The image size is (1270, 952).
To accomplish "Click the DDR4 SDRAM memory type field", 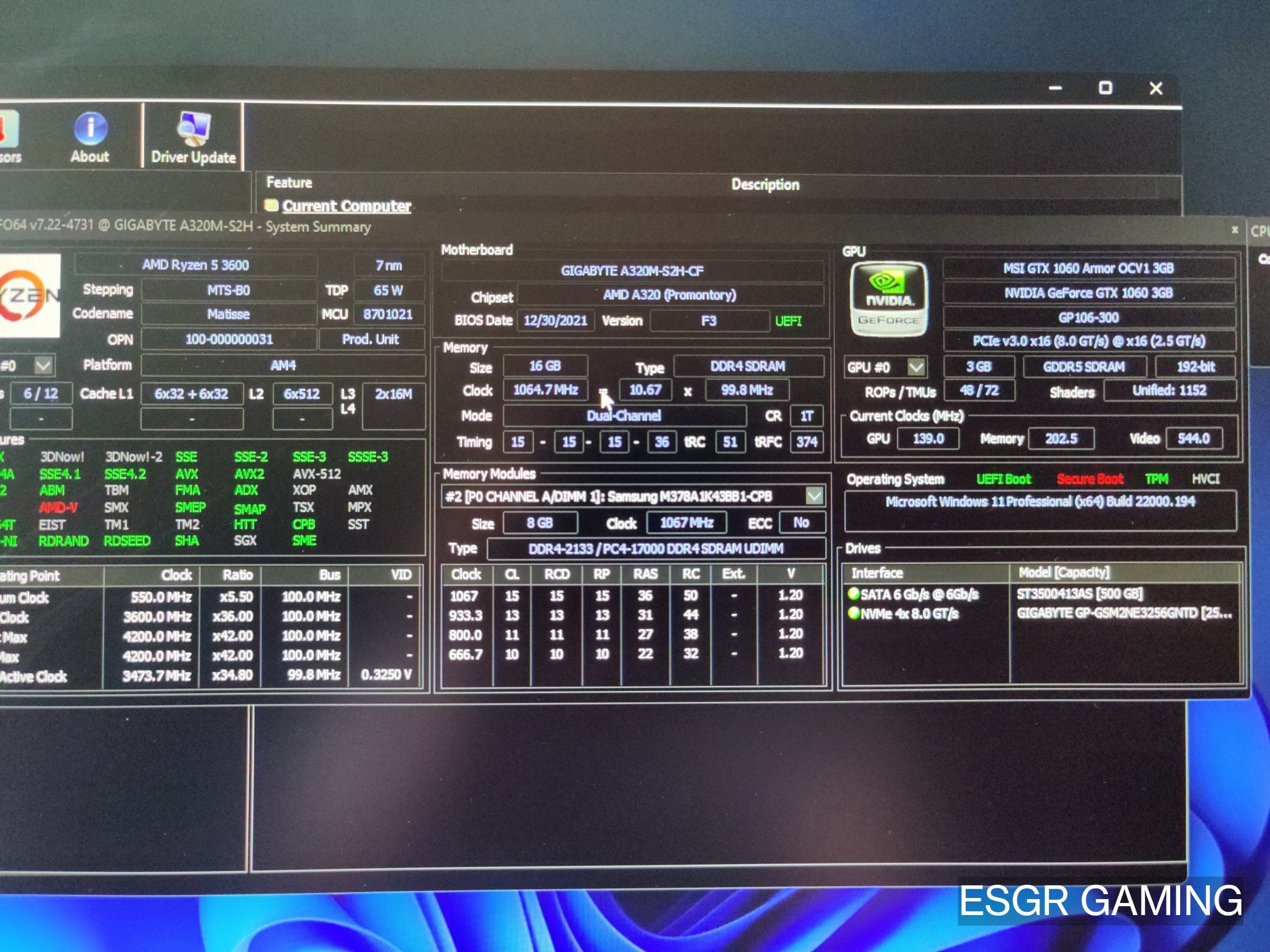I will (748, 366).
